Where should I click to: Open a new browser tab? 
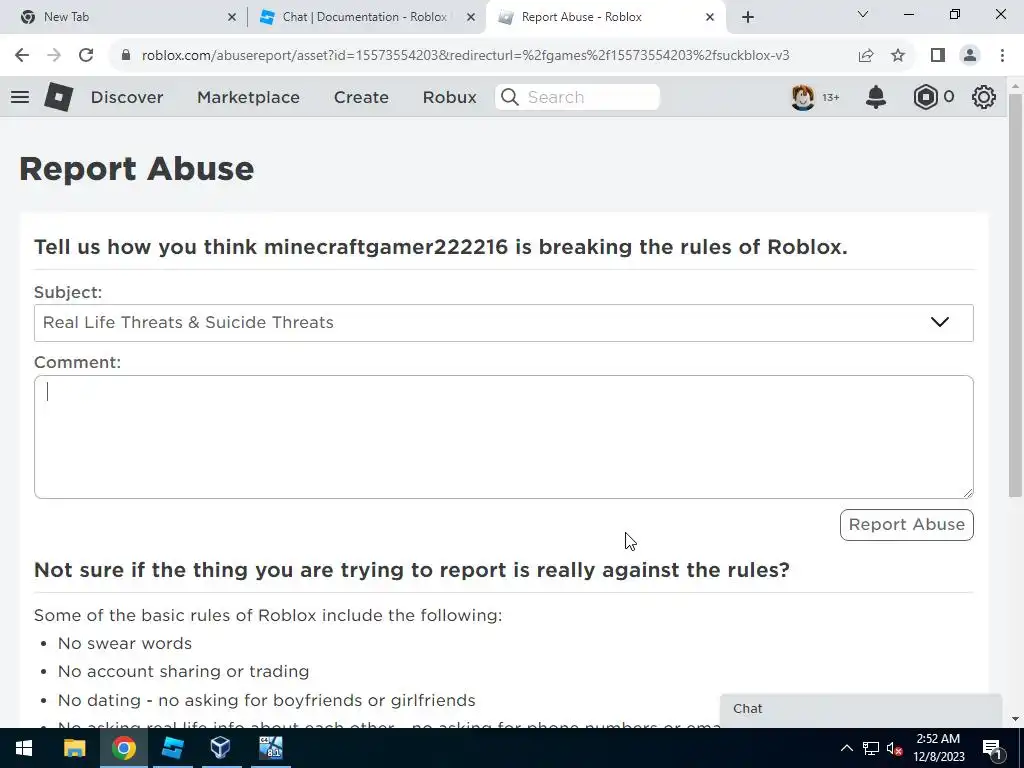[x=748, y=18]
